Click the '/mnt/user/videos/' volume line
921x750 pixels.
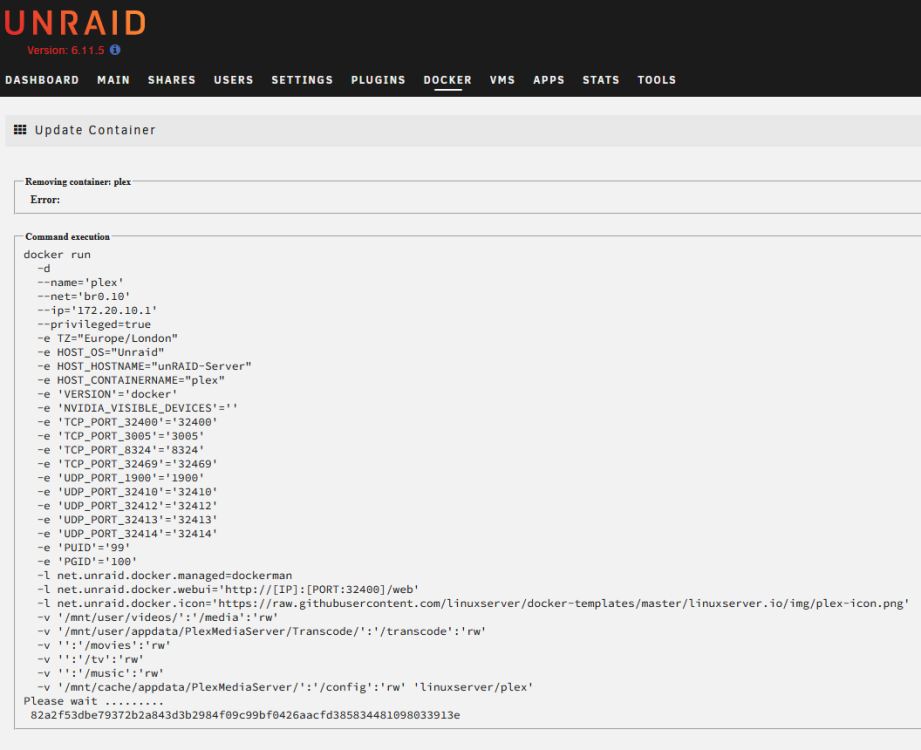click(157, 618)
